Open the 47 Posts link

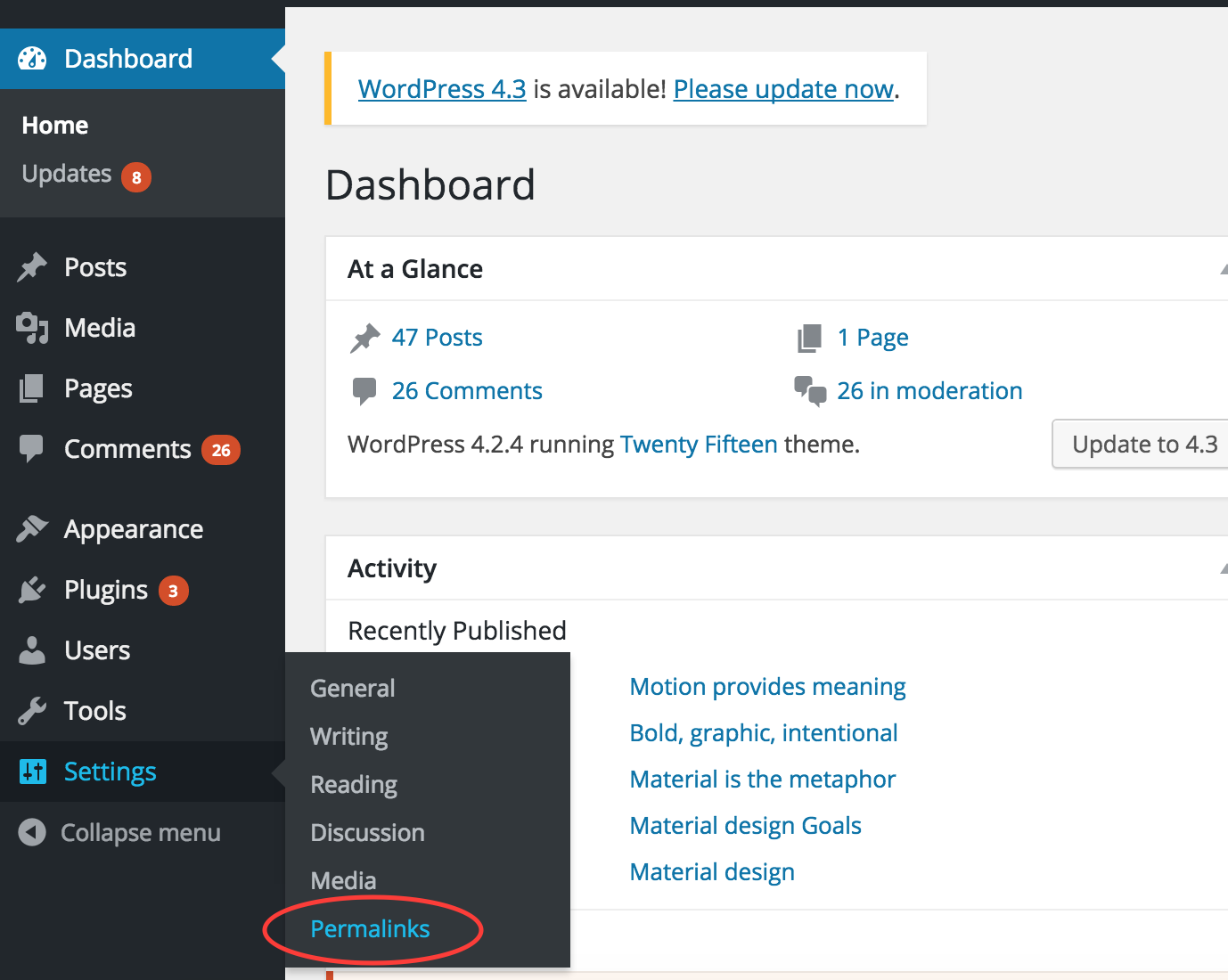[437, 338]
